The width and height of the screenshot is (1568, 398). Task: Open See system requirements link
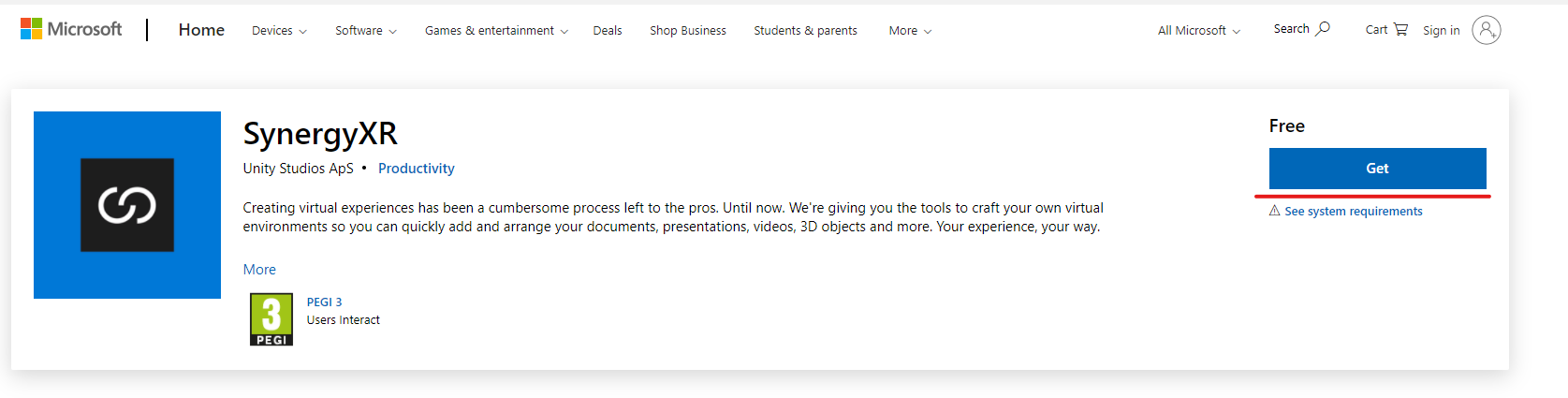pyautogui.click(x=1354, y=212)
